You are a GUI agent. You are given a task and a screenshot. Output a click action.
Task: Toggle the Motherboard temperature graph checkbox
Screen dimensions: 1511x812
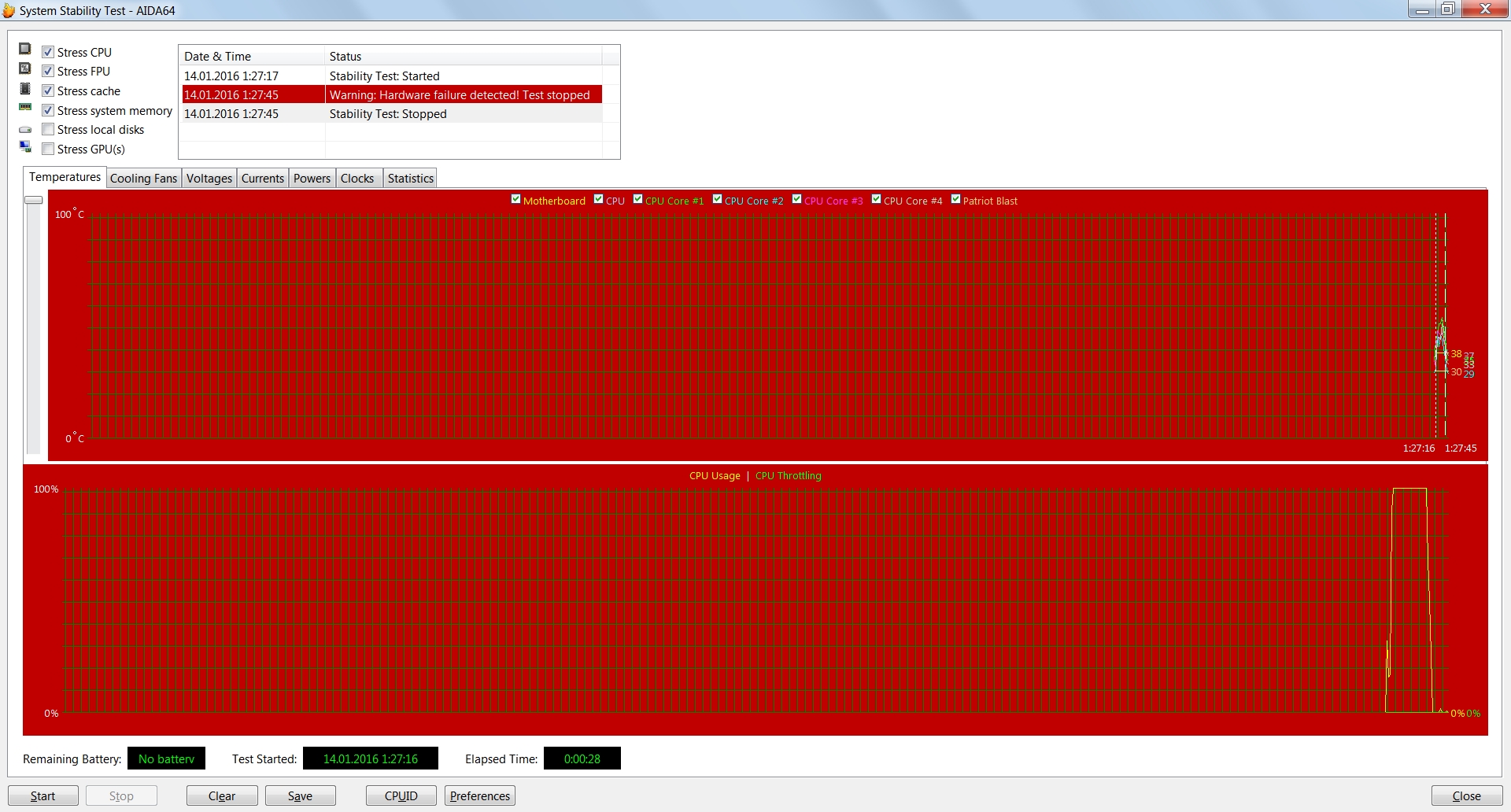515,199
